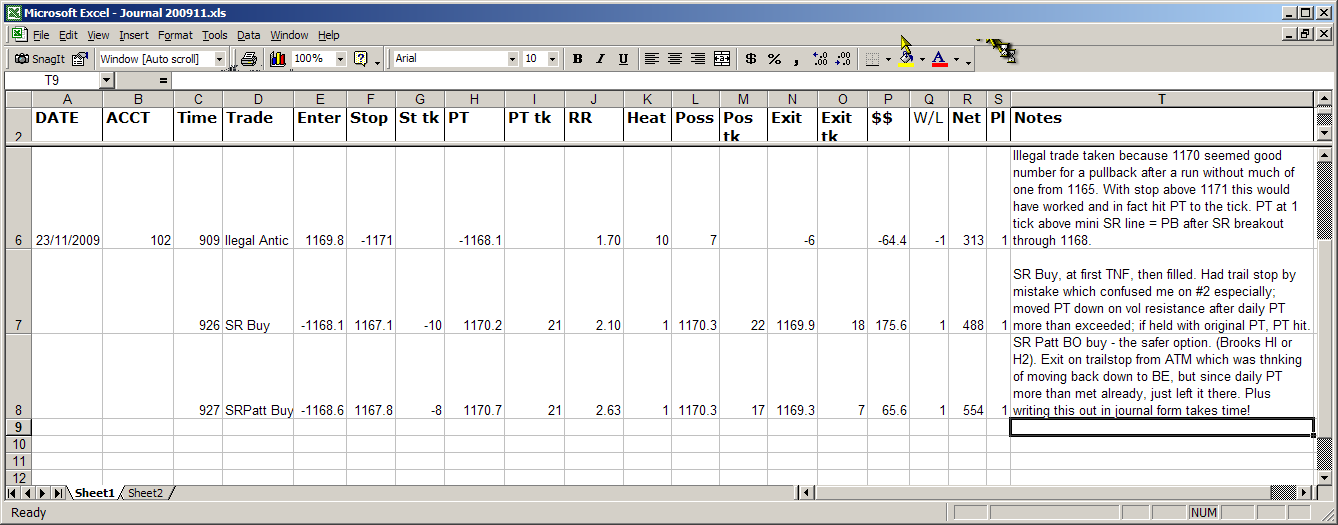Open the Tools menu
The width and height of the screenshot is (1338, 525).
click(215, 35)
